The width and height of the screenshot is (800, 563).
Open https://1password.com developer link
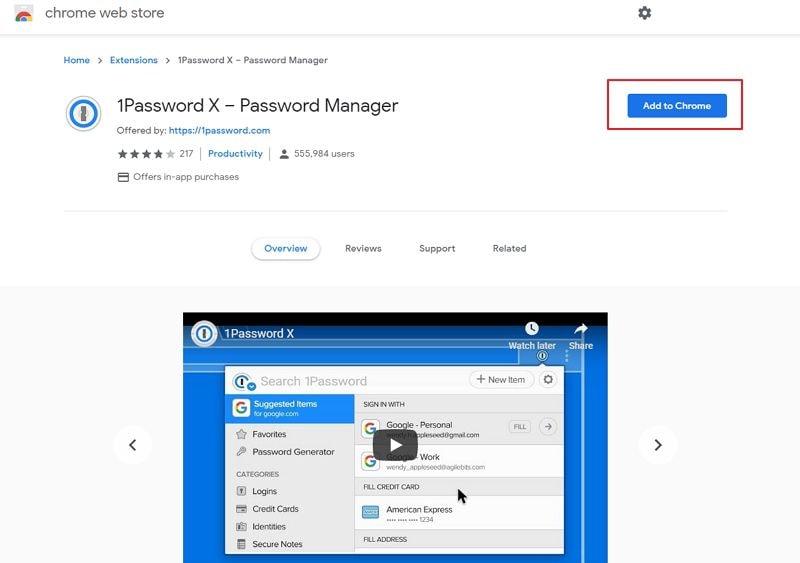click(219, 131)
